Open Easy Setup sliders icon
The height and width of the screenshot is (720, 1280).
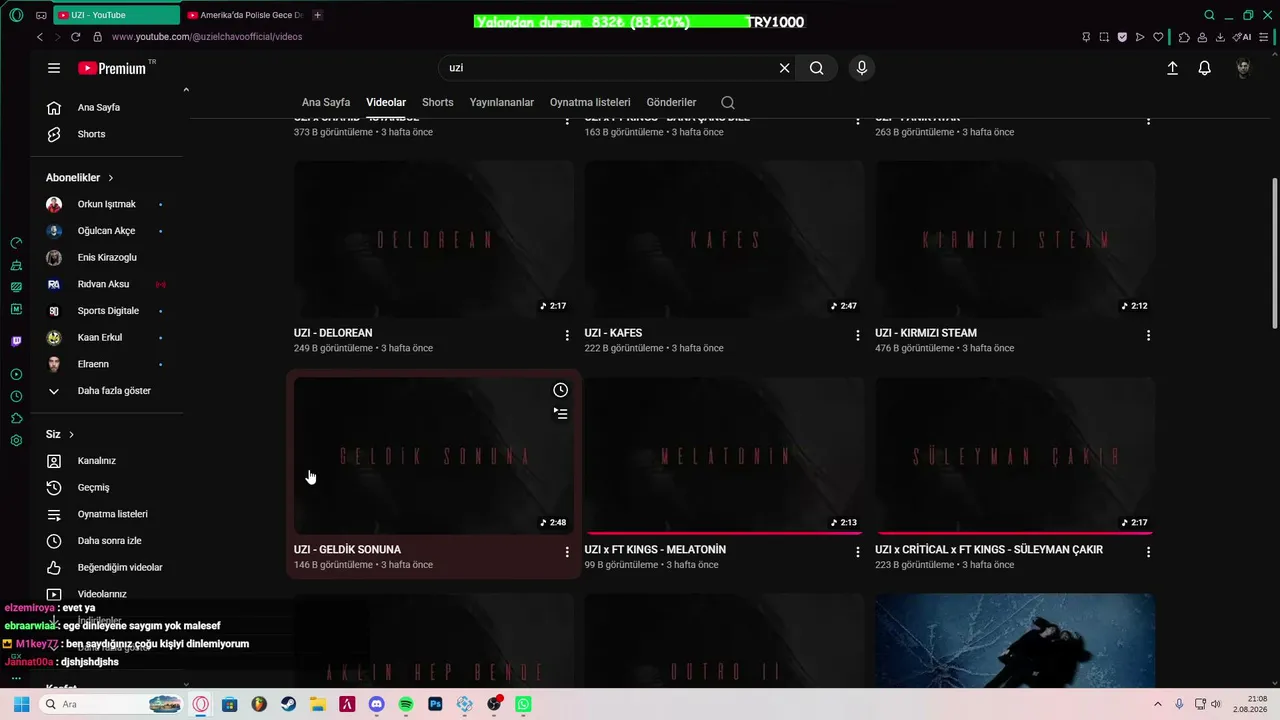[x=1266, y=37]
